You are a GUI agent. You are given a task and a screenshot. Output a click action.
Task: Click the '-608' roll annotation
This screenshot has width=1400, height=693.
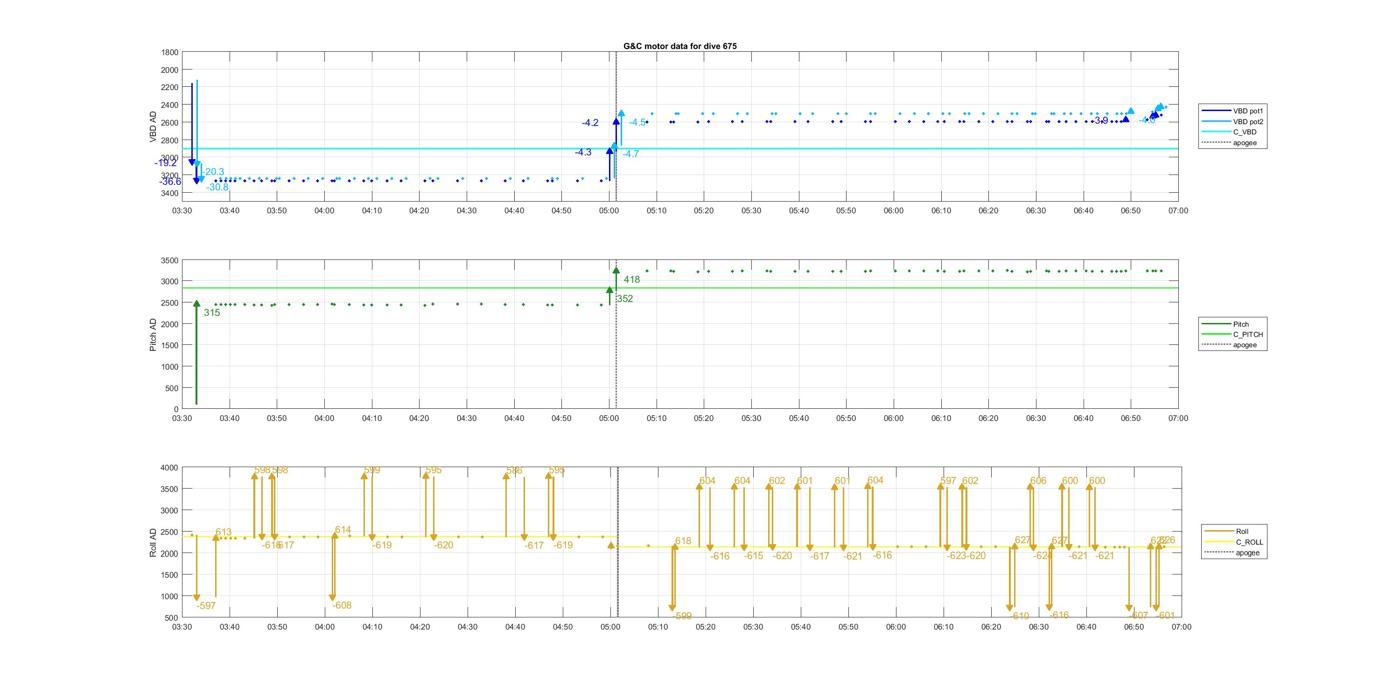[342, 605]
